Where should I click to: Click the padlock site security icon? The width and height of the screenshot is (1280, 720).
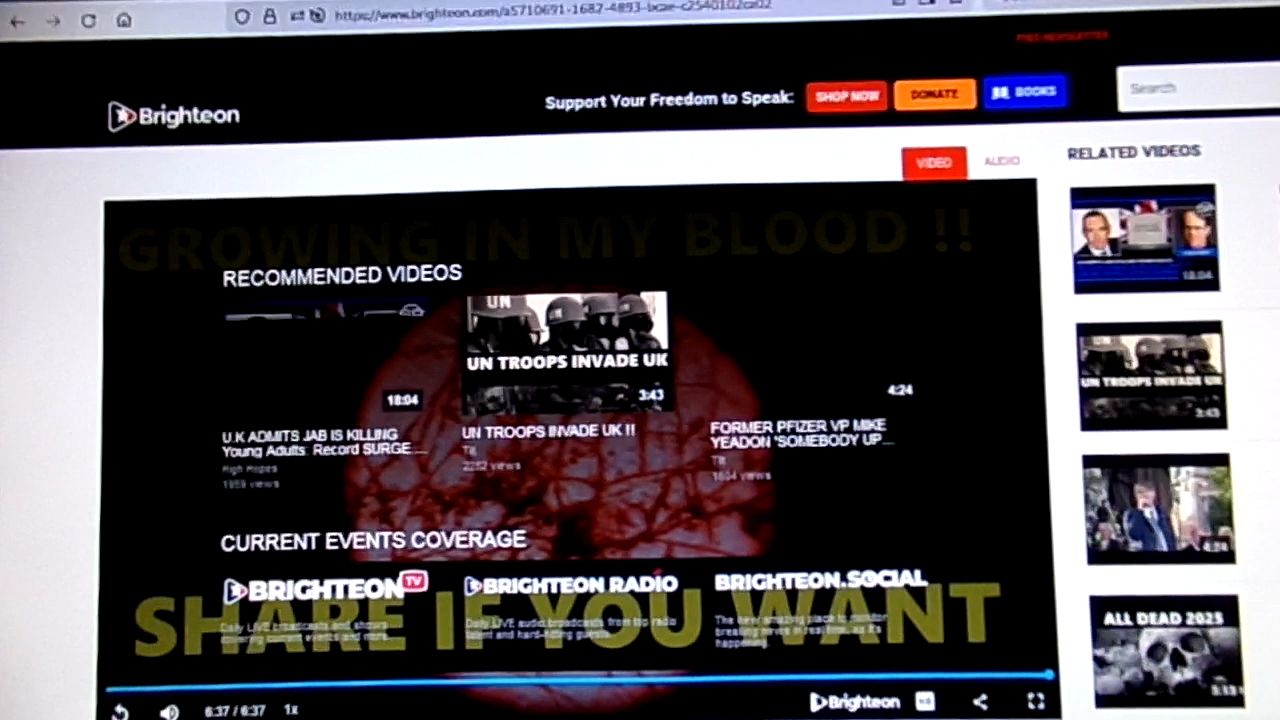tap(270, 16)
